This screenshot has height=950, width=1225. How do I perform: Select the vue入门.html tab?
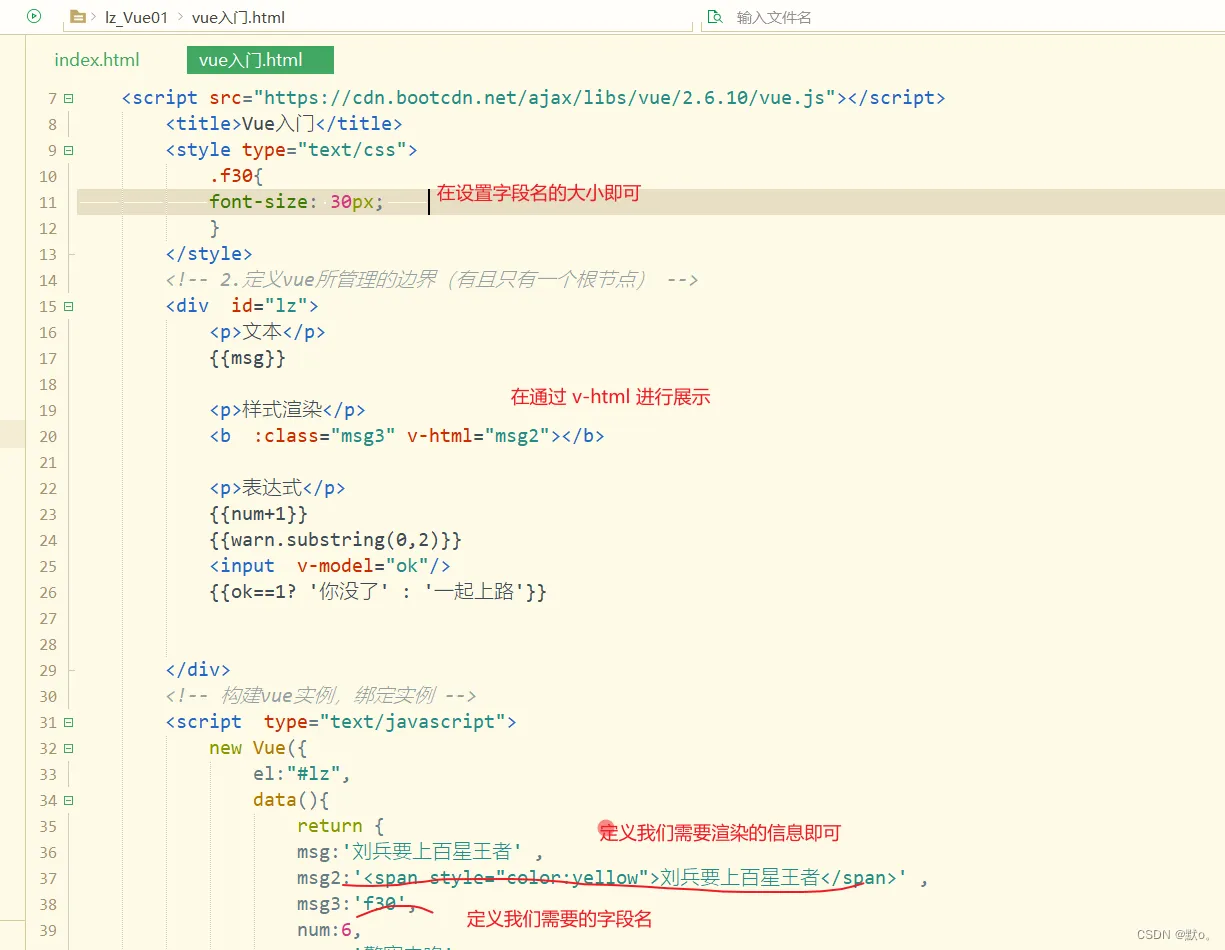(x=251, y=60)
